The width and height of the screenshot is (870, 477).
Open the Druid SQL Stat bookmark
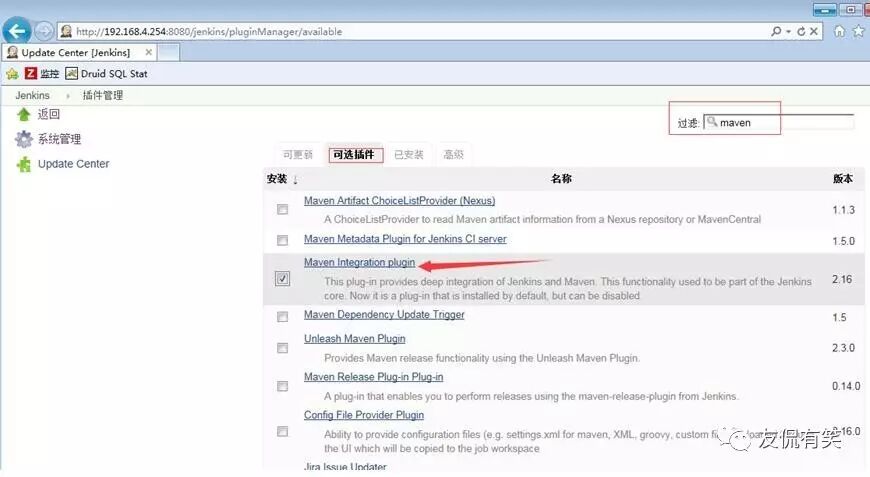107,73
